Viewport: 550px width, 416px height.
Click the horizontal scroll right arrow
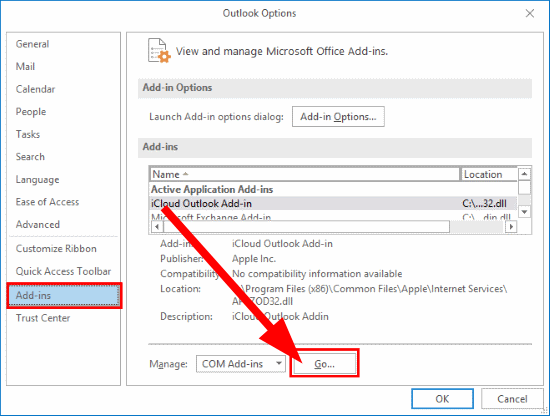511,227
